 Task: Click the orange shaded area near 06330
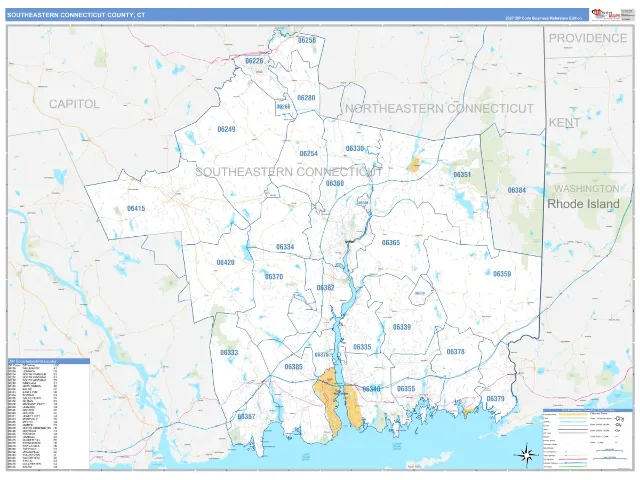414,164
